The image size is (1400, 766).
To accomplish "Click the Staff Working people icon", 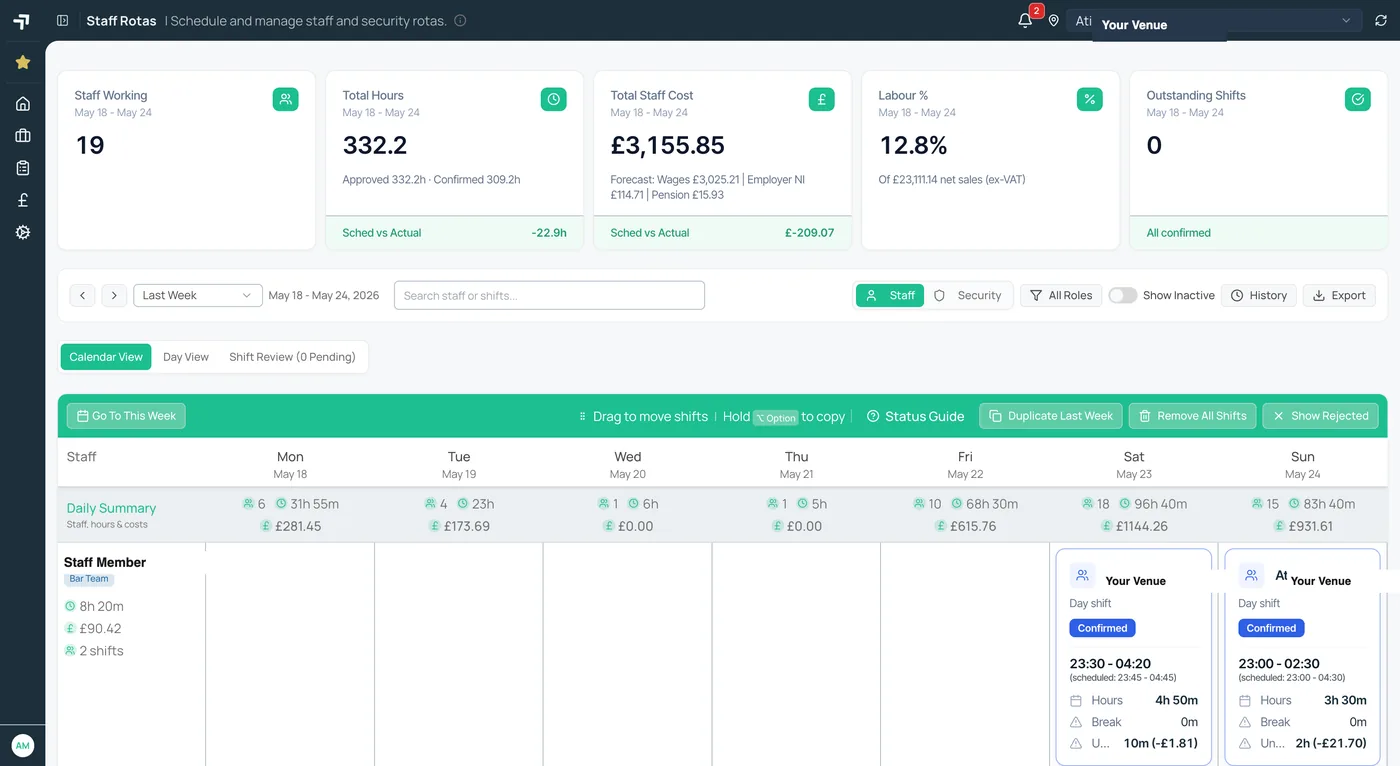I will (285, 99).
